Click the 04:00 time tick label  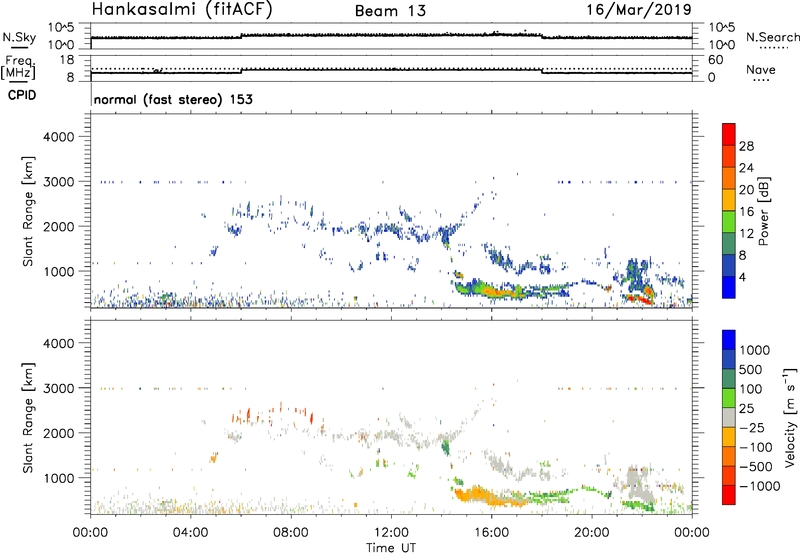pos(191,533)
